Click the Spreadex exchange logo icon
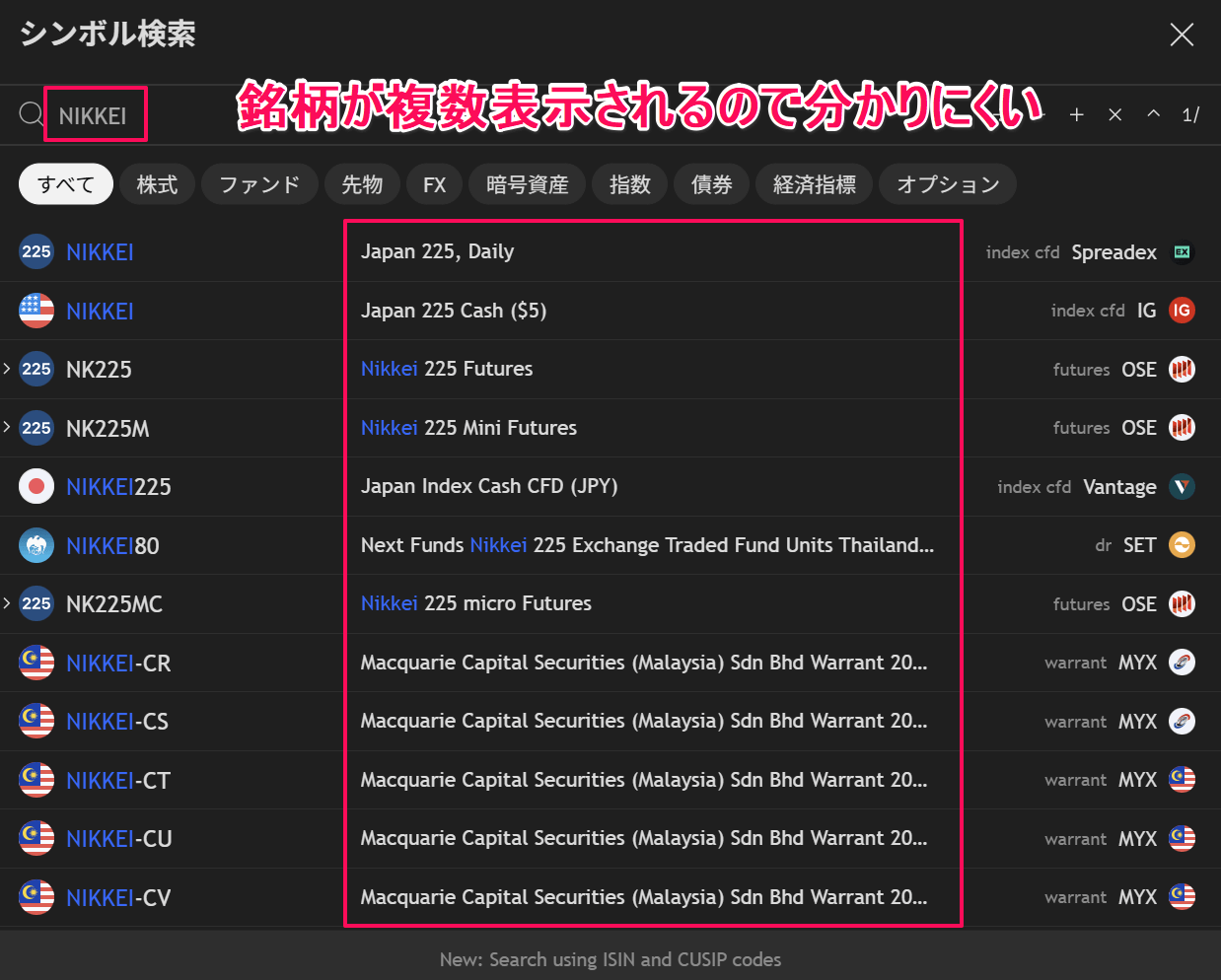The image size is (1221, 980). pyautogui.click(x=1182, y=252)
